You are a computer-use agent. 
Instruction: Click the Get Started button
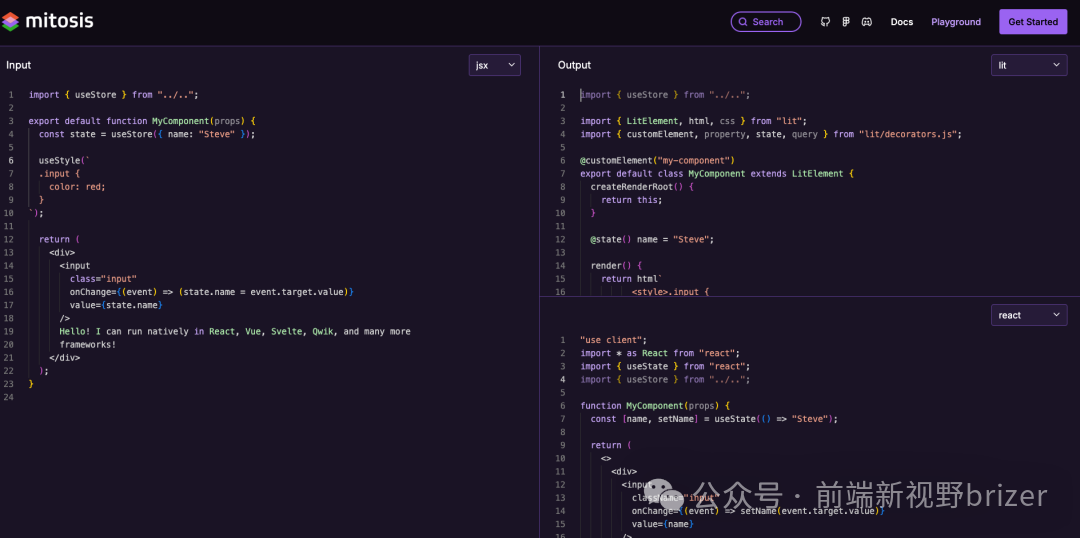(x=1033, y=22)
